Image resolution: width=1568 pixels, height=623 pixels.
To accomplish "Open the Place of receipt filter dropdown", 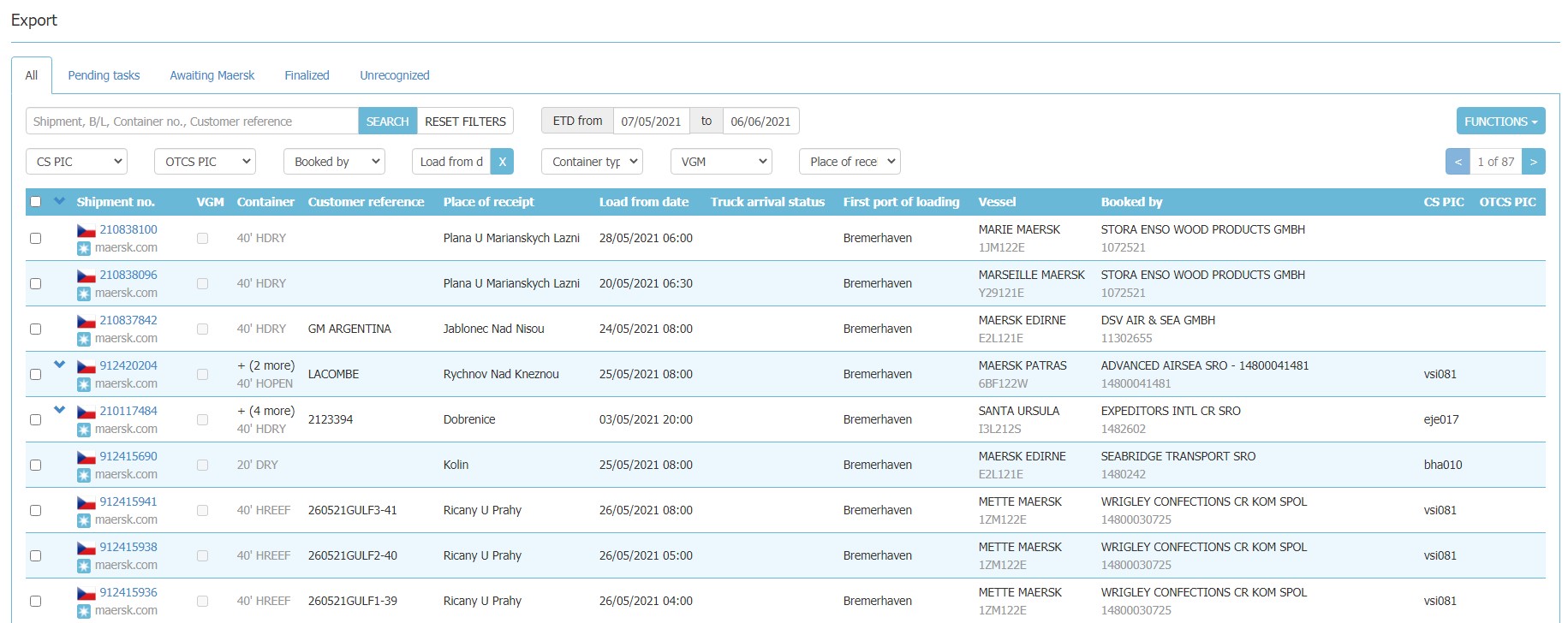I will pos(850,162).
